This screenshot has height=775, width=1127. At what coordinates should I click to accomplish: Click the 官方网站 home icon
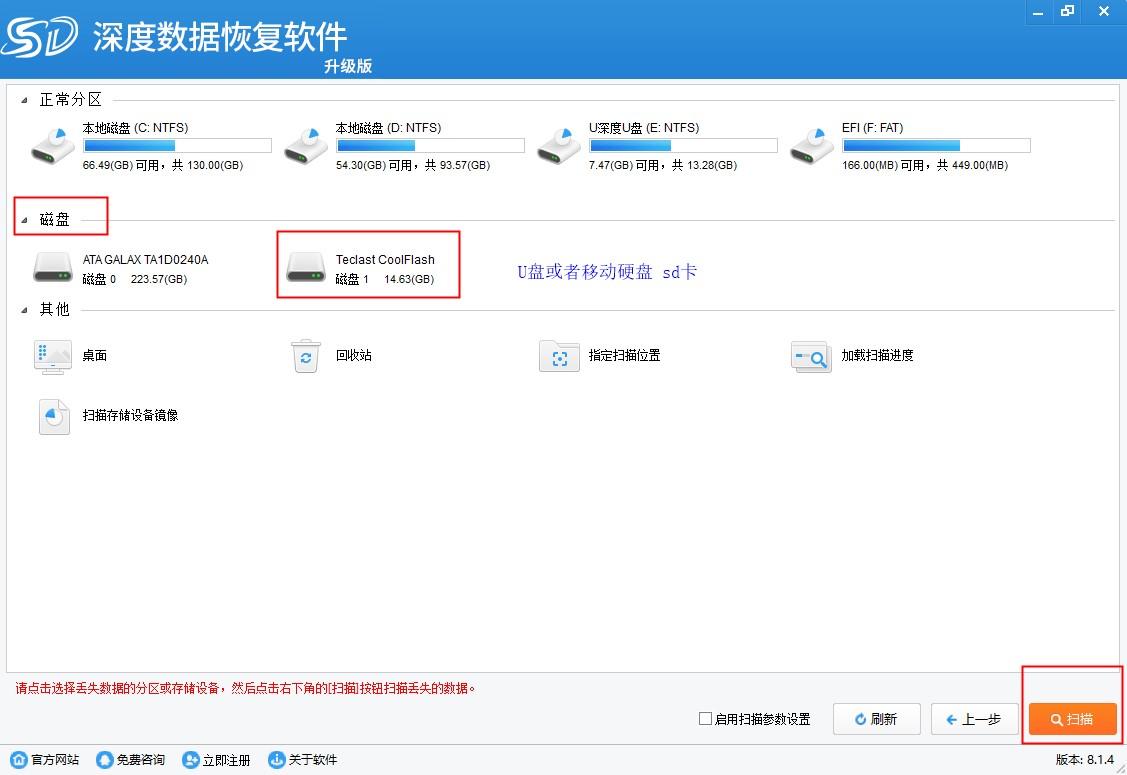click(x=19, y=760)
